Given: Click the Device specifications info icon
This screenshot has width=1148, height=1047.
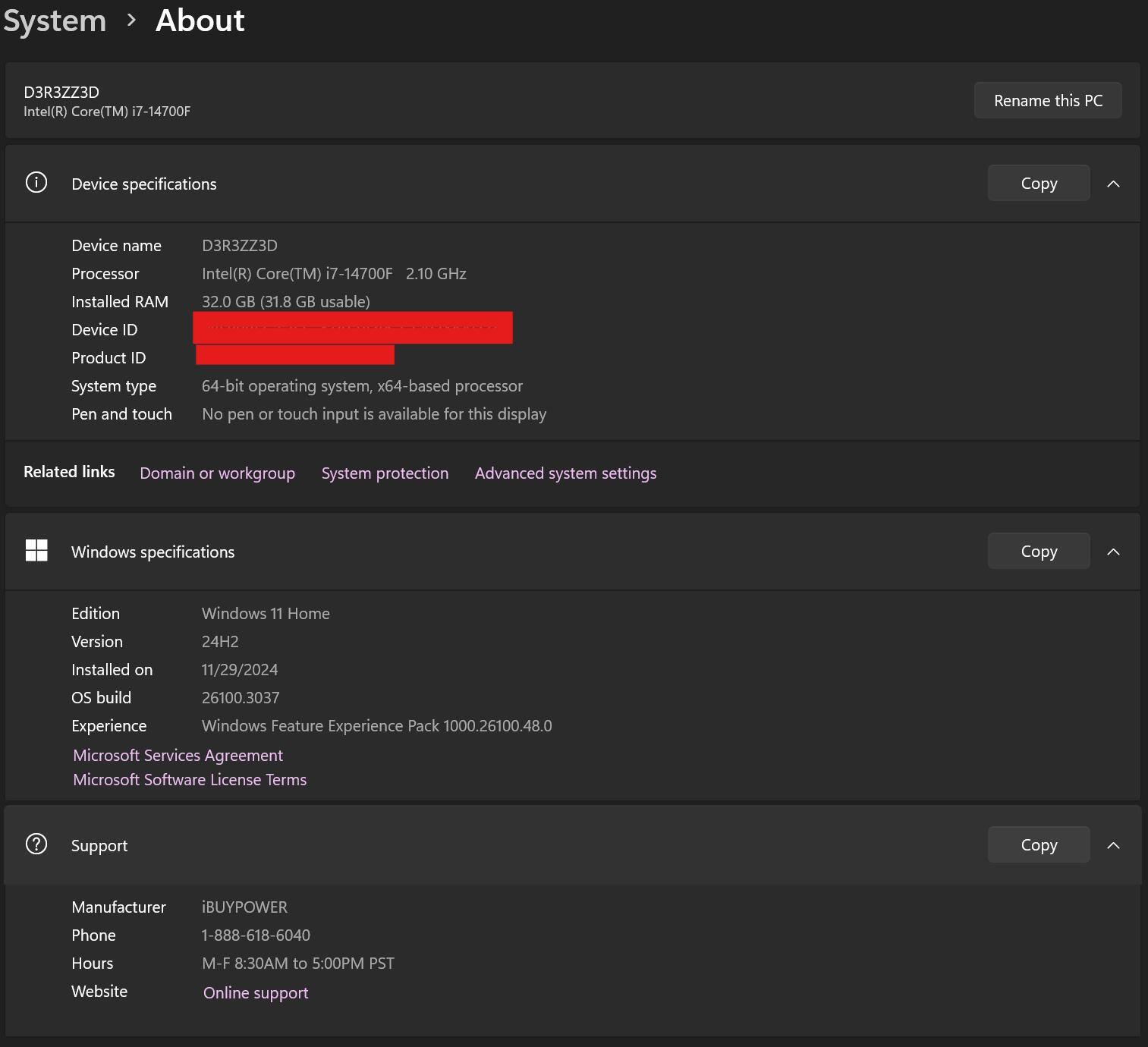Looking at the screenshot, I should point(36,183).
